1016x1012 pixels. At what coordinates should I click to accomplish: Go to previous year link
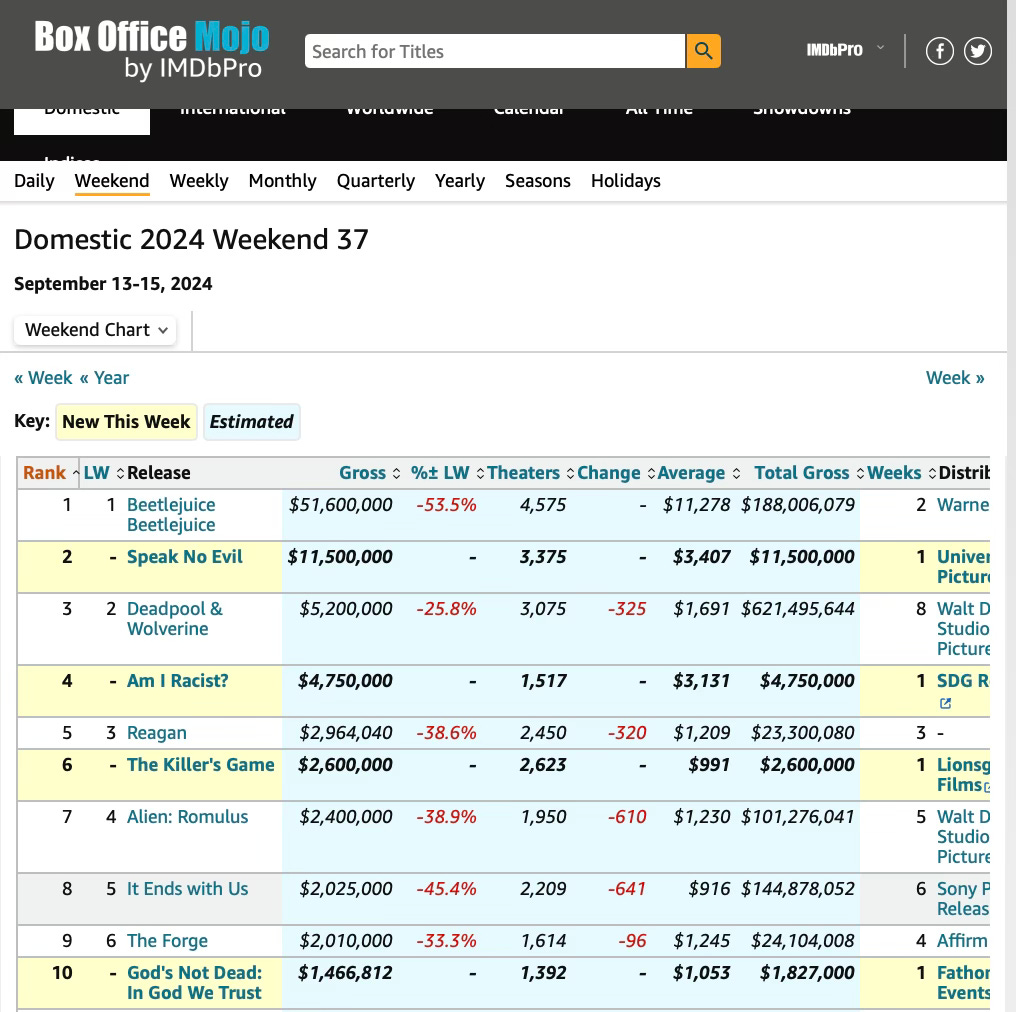point(104,378)
